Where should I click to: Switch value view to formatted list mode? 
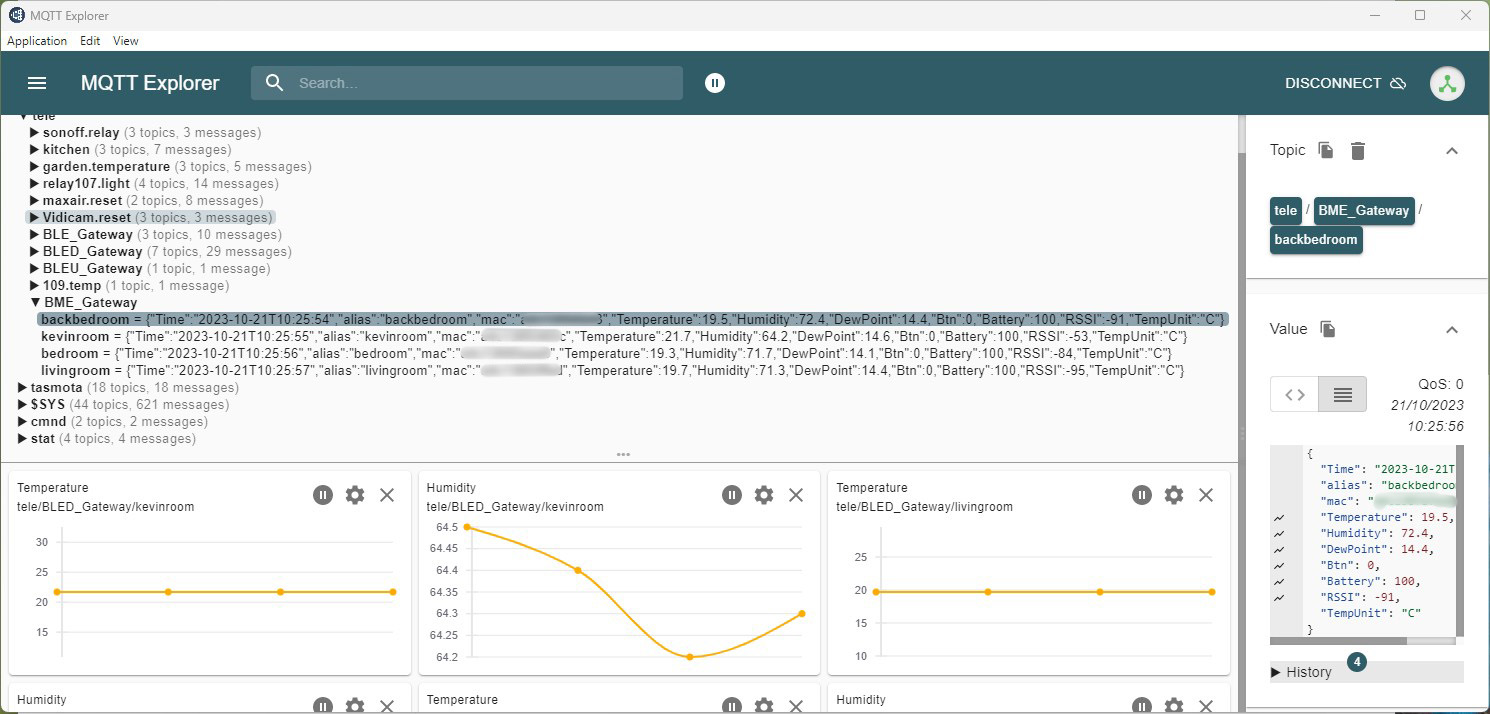(1342, 394)
